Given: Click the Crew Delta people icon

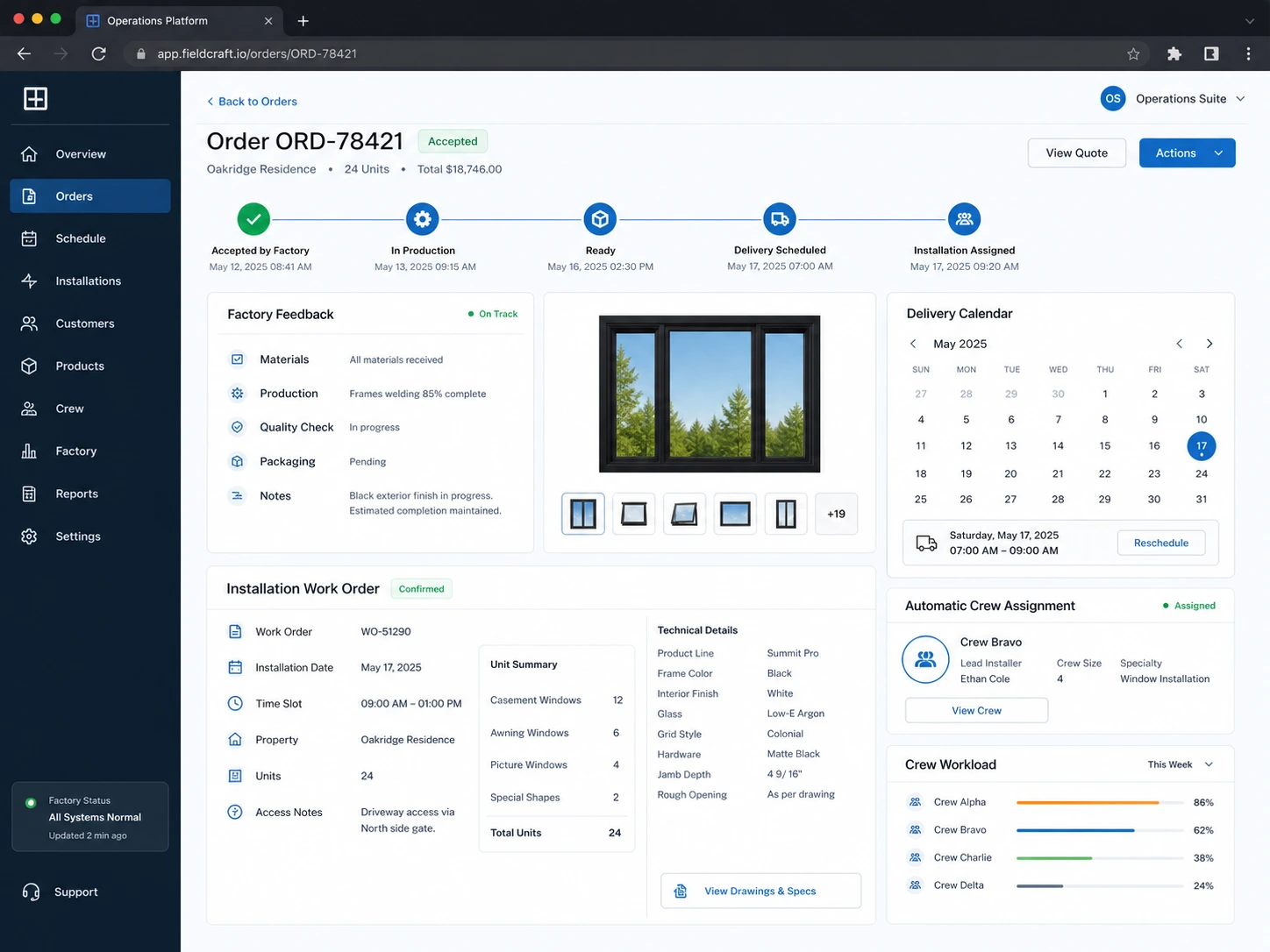Looking at the screenshot, I should [x=915, y=885].
